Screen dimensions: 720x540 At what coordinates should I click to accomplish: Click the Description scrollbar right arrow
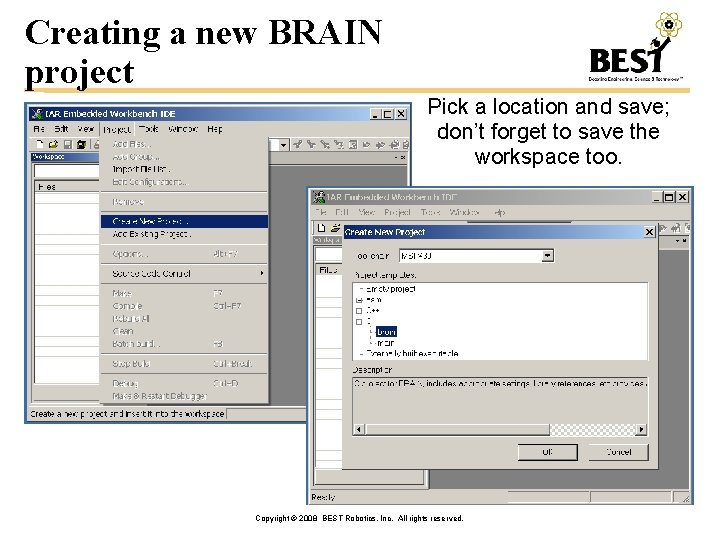[x=641, y=429]
